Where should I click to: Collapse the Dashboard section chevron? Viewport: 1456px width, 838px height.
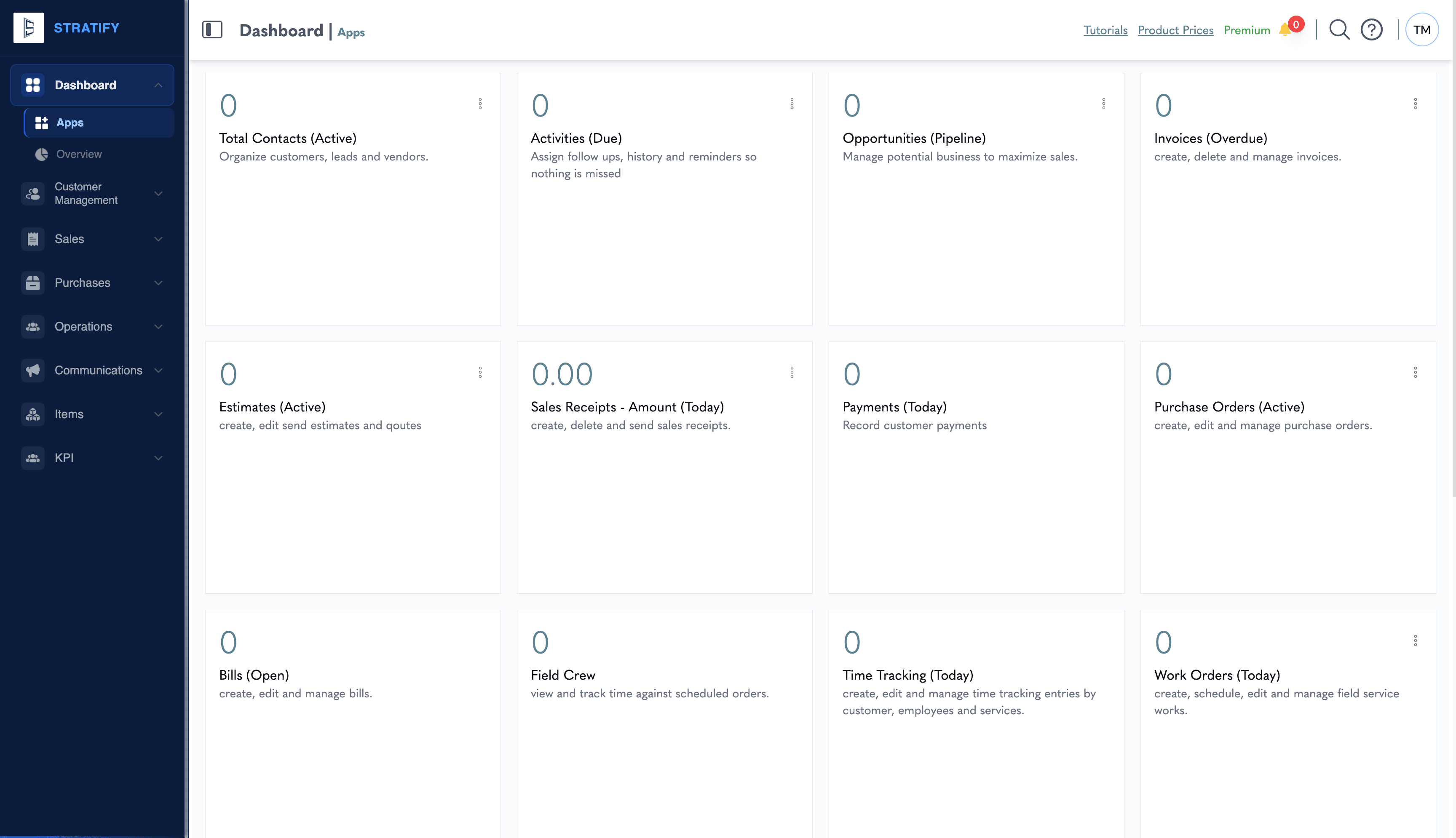pos(159,85)
